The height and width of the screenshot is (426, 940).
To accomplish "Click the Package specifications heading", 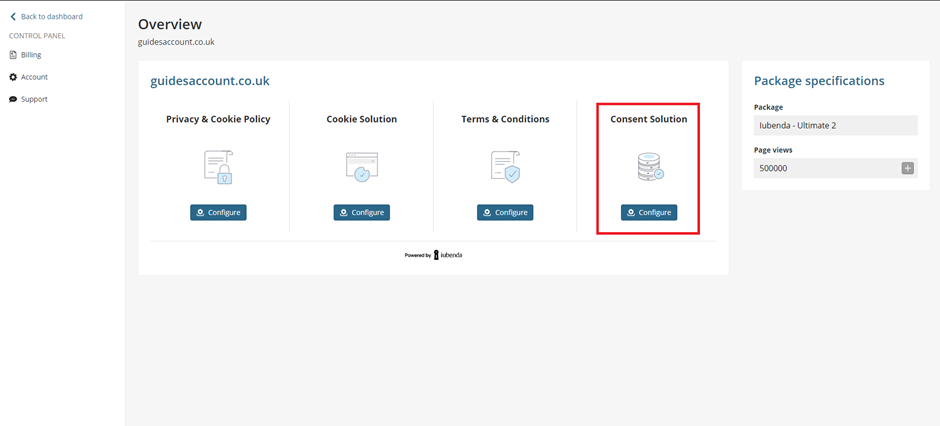I will pos(819,81).
